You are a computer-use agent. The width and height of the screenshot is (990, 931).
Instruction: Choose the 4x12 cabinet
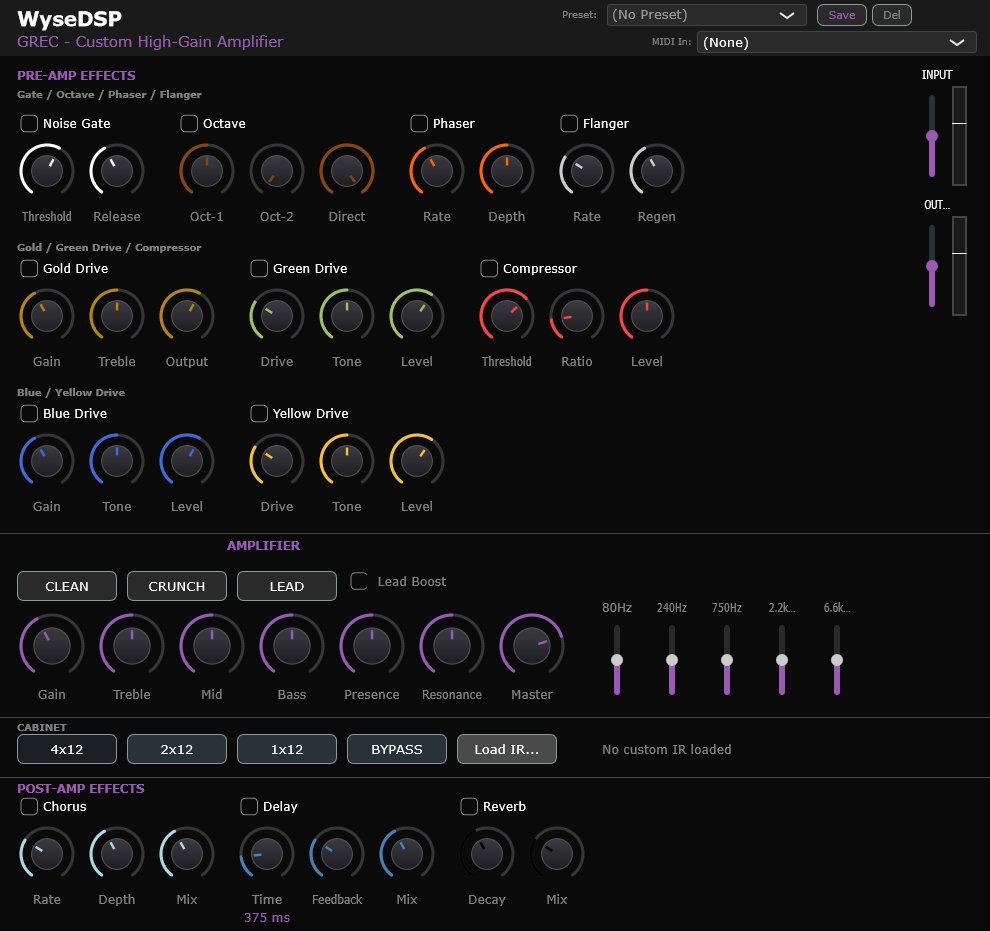67,749
